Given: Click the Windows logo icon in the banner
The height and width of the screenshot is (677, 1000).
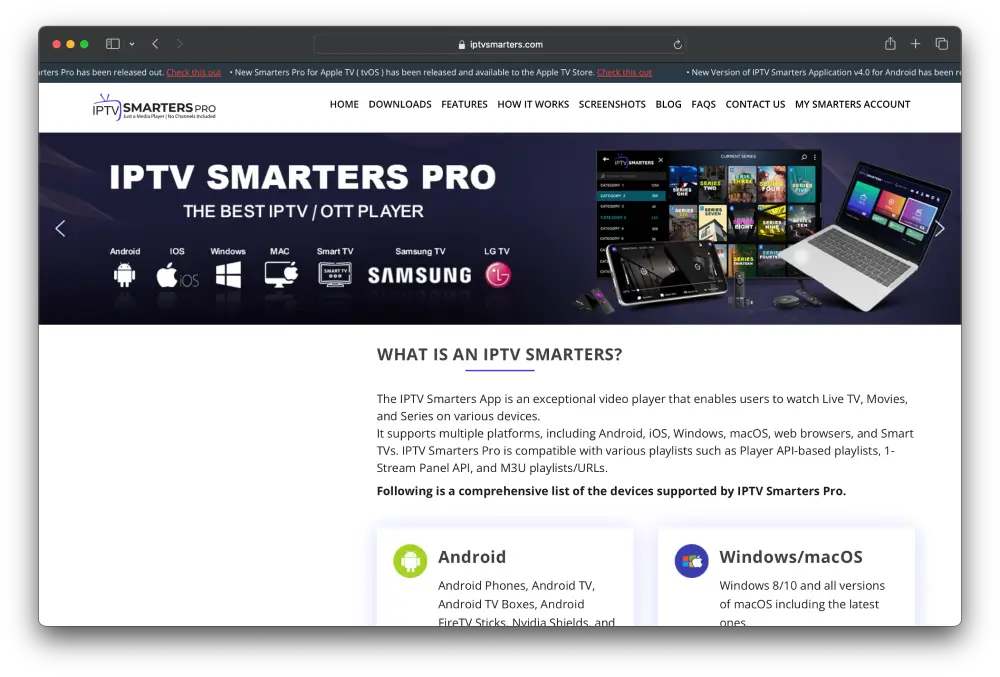Looking at the screenshot, I should click(x=228, y=275).
